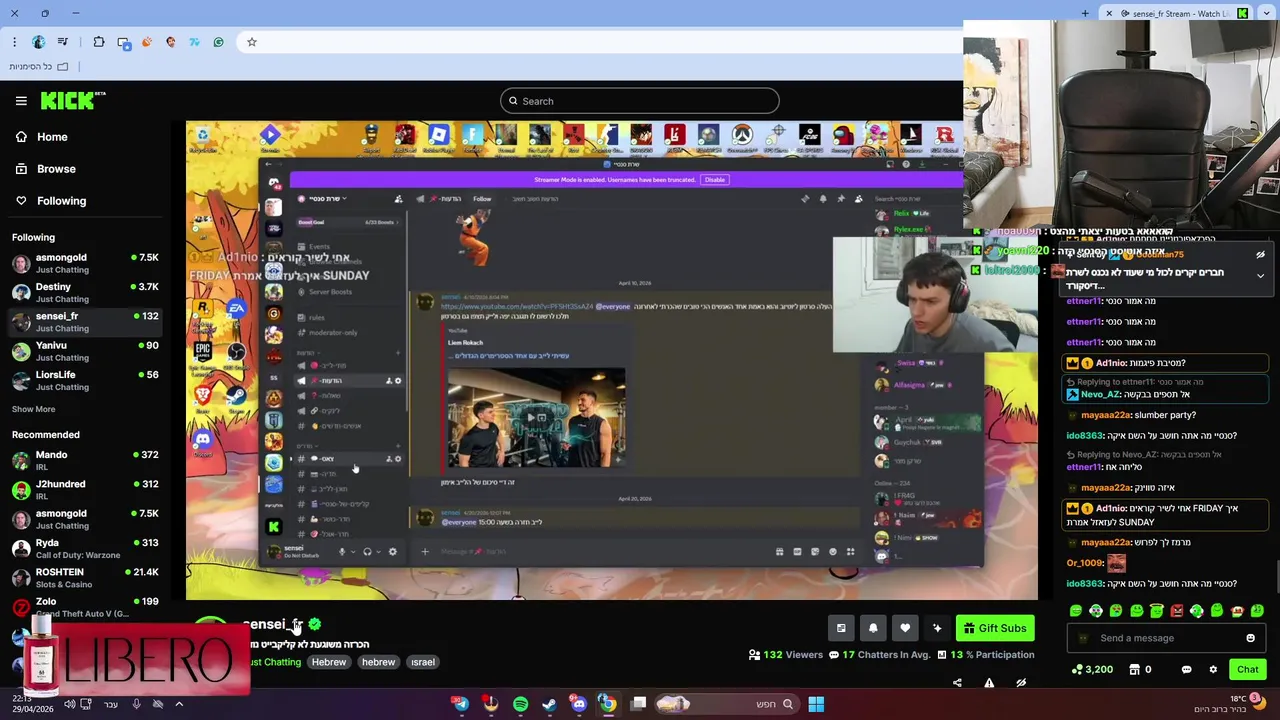Expand the system tray hidden icons

(179, 704)
